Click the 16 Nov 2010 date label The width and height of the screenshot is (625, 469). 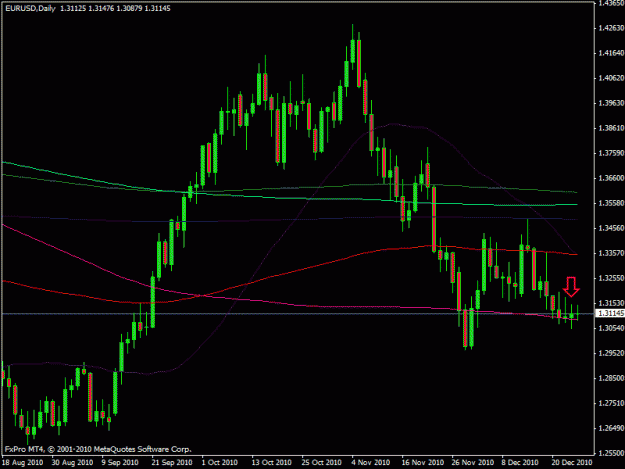[x=423, y=463]
